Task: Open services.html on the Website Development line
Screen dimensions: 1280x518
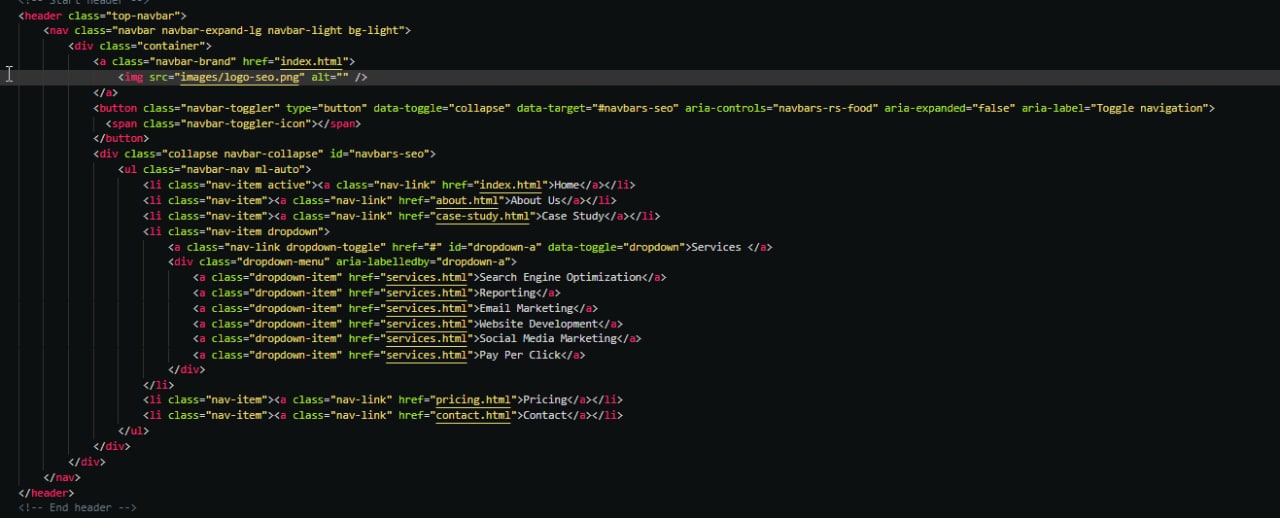Action: [427, 324]
